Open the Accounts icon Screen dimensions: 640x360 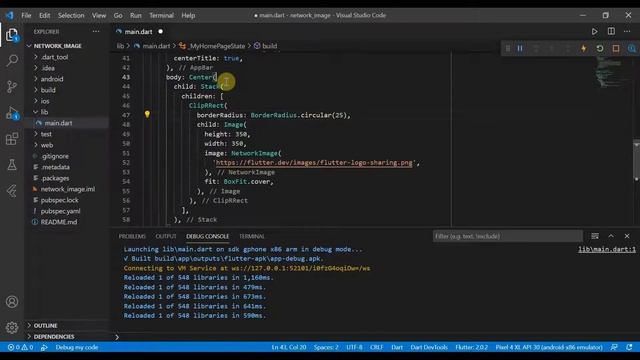[12, 302]
